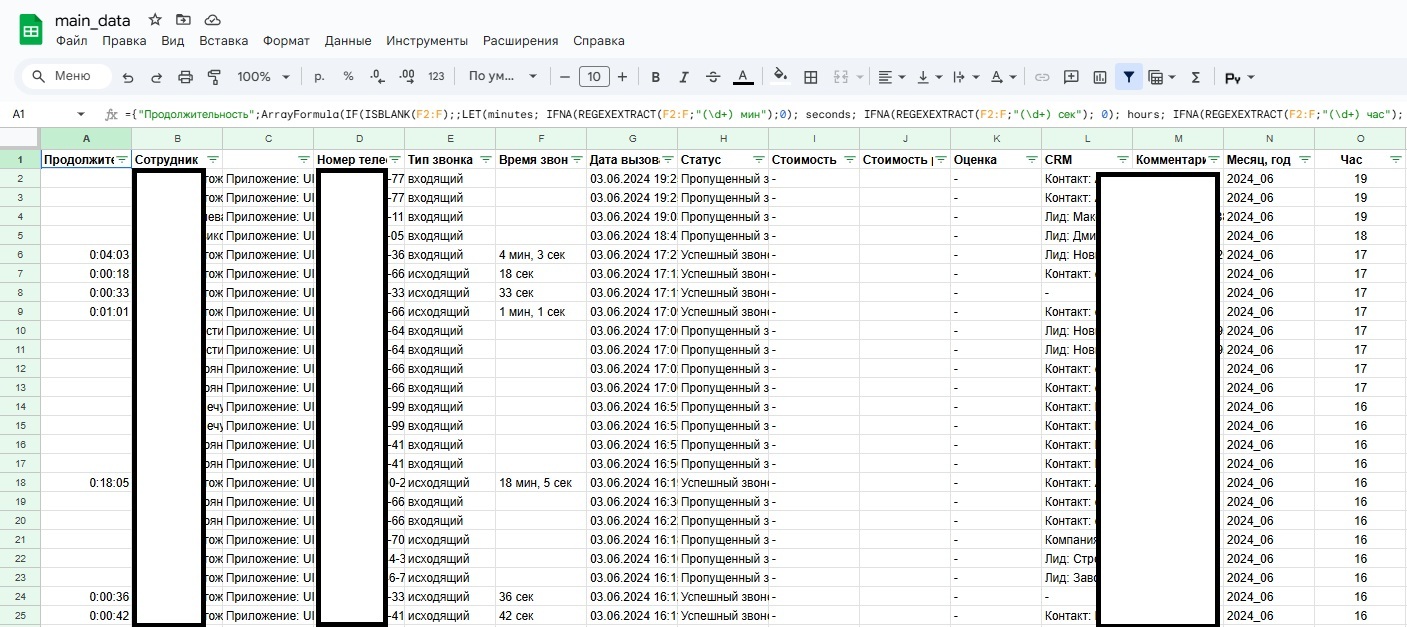This screenshot has width=1407, height=627.
Task: Star the main_data document
Action: coord(155,20)
